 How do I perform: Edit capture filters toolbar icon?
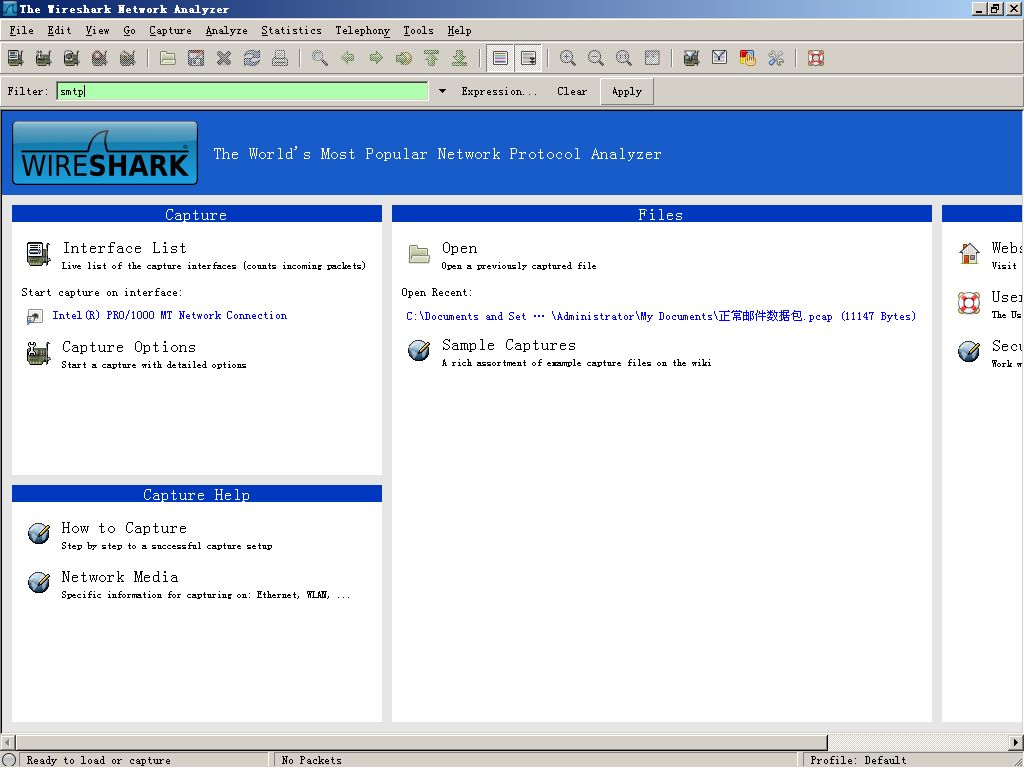(x=692, y=58)
